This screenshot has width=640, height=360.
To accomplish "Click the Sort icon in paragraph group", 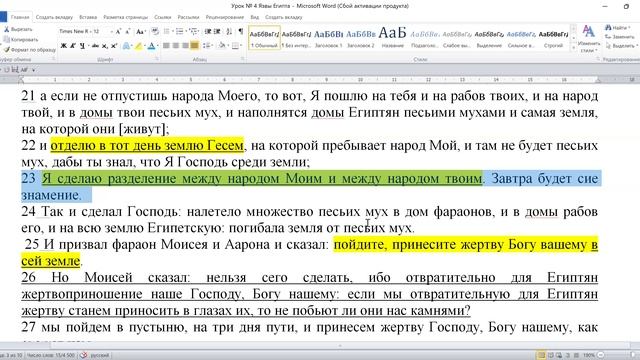I will (x=229, y=31).
